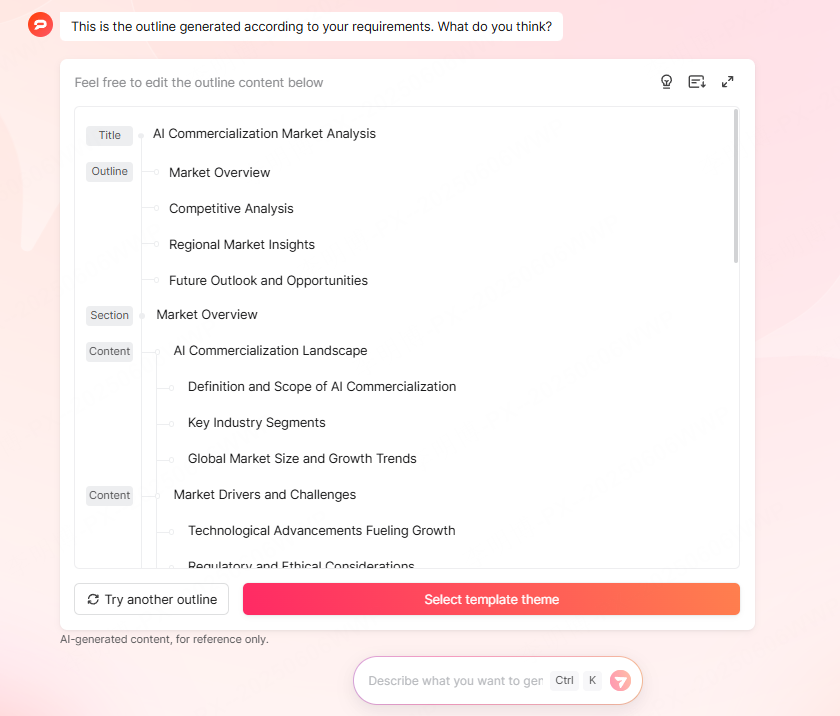Click Try another outline button
The height and width of the screenshot is (716, 840).
coord(152,600)
